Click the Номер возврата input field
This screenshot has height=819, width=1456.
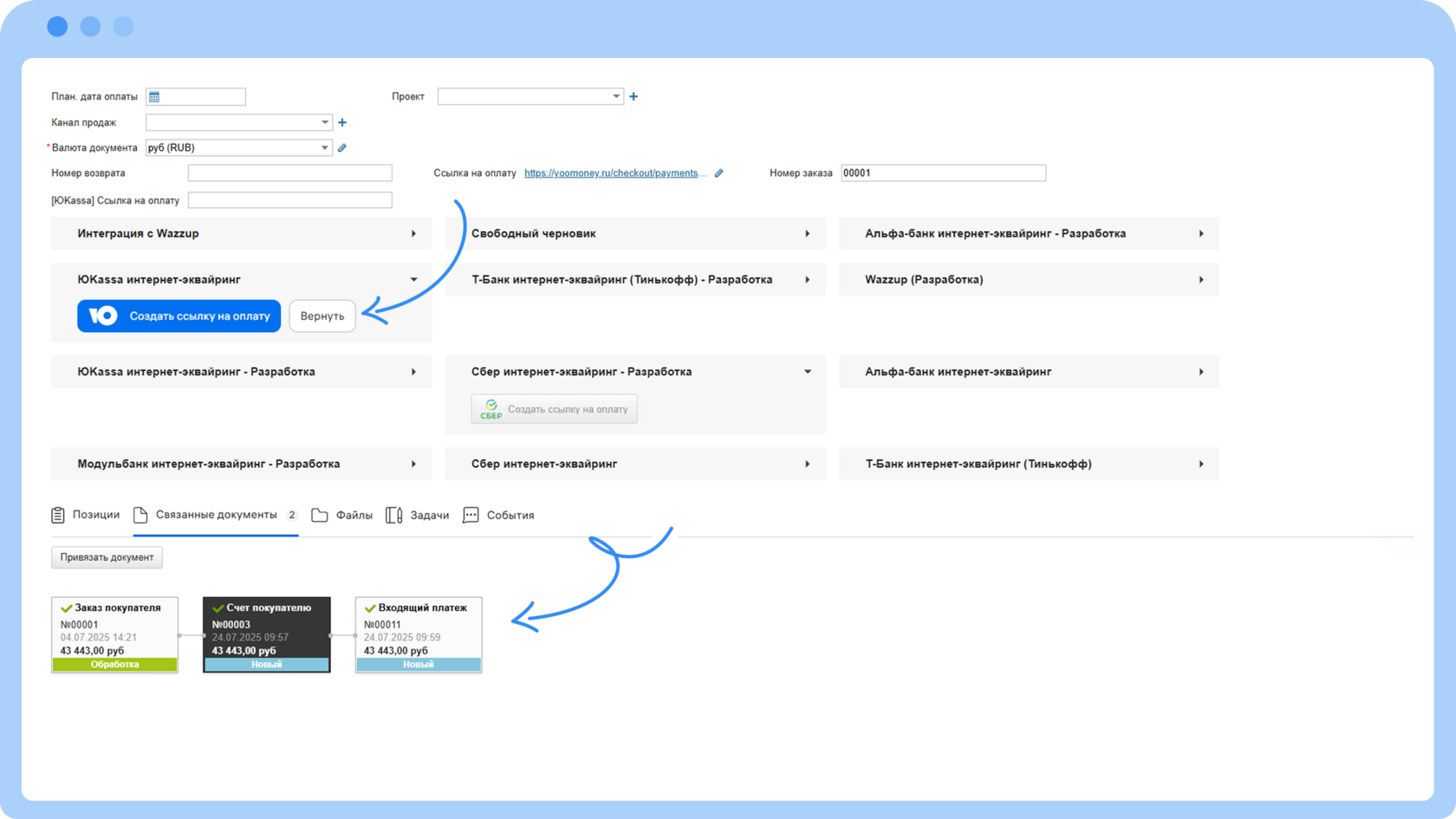289,173
